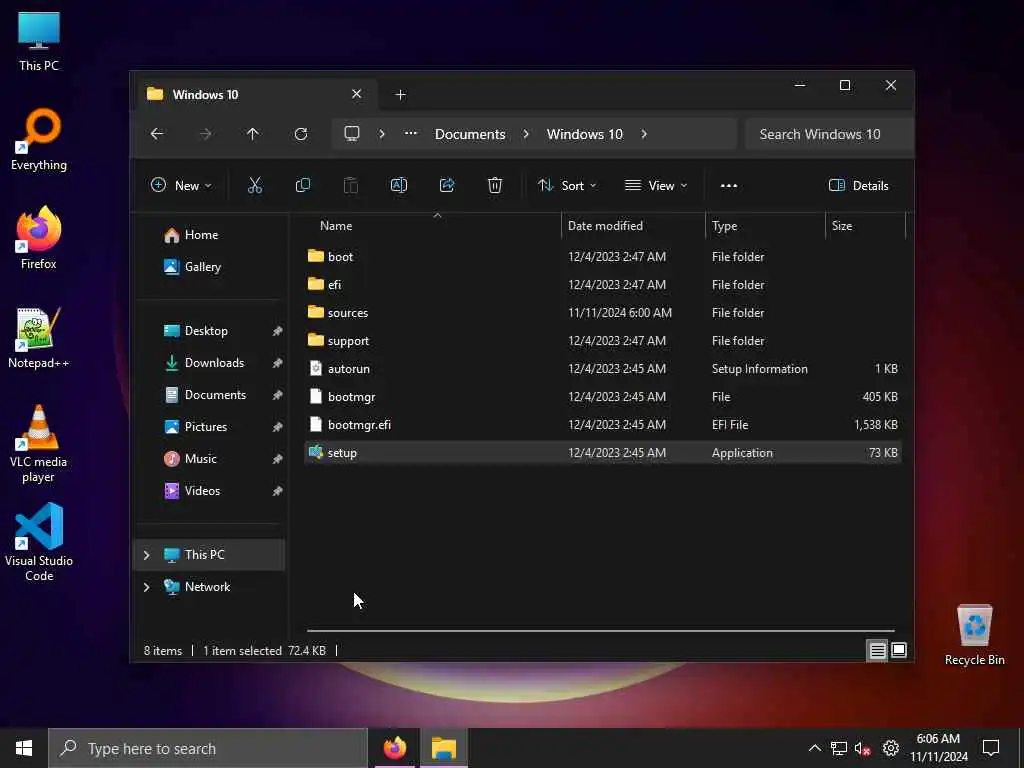Click chevron after Documents breadcrumb
The width and height of the screenshot is (1024, 768).
coord(526,134)
